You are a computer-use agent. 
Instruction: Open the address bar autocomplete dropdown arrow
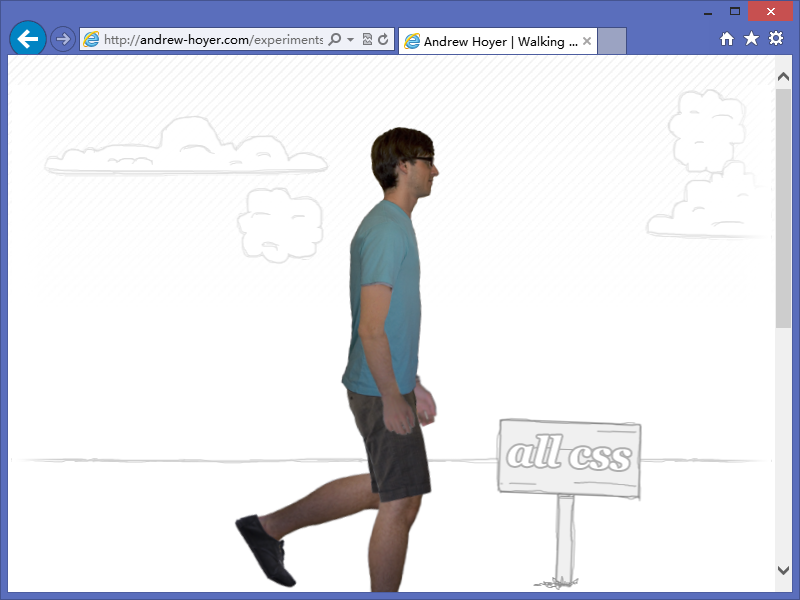351,39
